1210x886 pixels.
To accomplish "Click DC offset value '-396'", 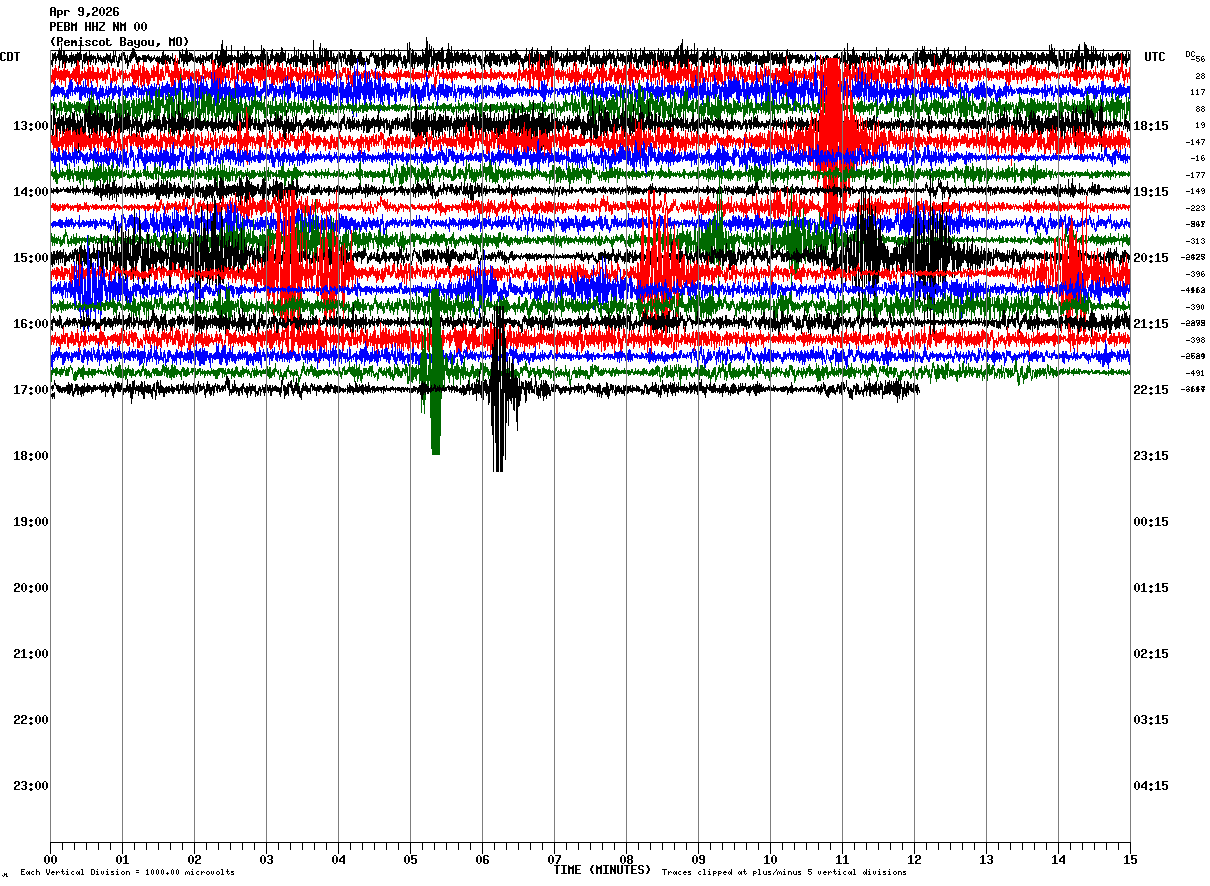I will click(1196, 274).
